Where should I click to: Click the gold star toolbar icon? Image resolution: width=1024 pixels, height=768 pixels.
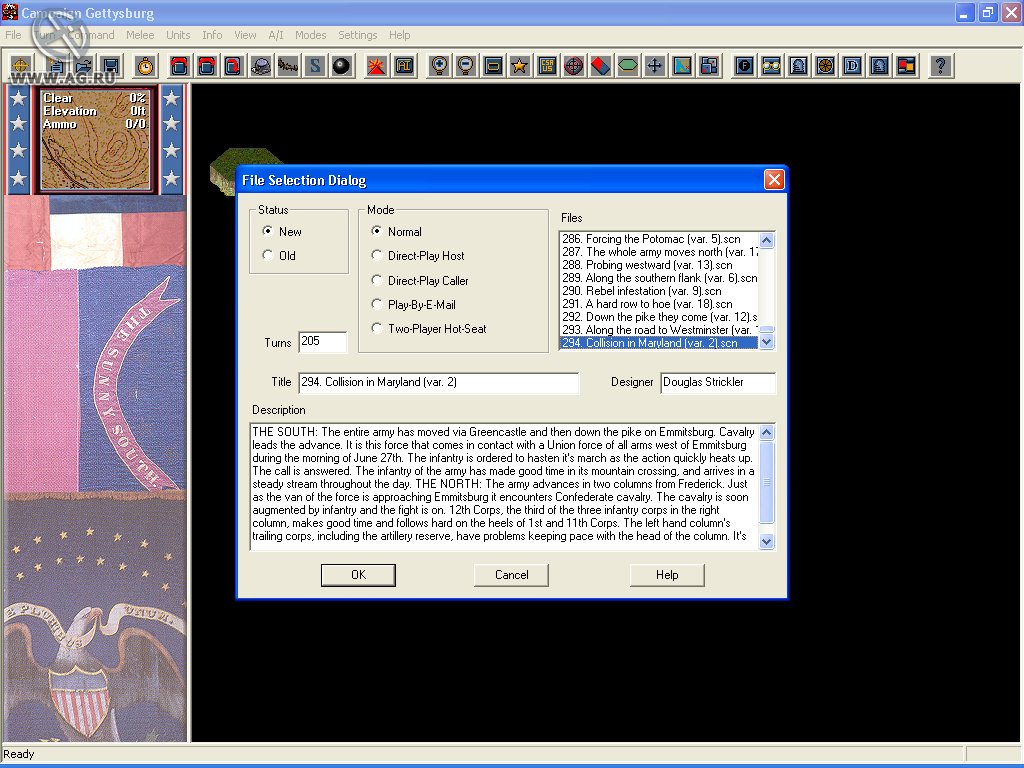tap(520, 66)
